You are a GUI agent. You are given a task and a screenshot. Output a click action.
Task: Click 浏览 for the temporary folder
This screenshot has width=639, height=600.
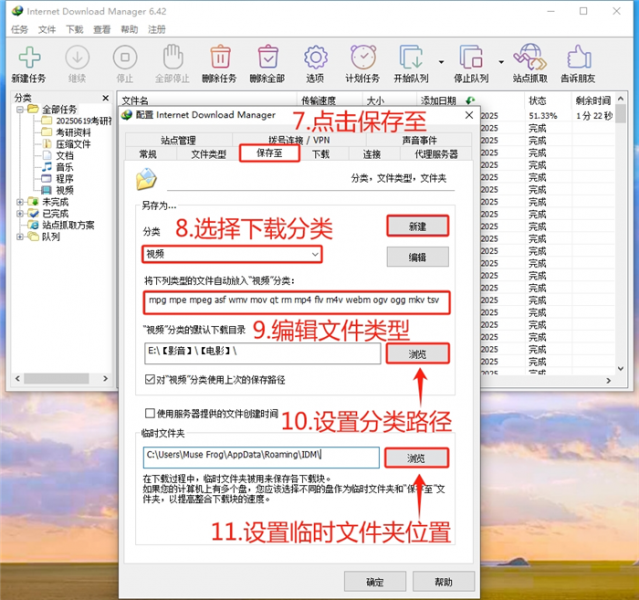point(416,458)
